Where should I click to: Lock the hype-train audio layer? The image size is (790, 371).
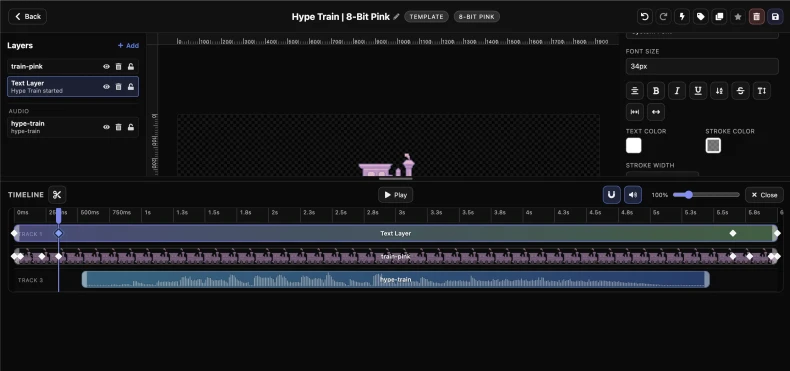pyautogui.click(x=130, y=127)
